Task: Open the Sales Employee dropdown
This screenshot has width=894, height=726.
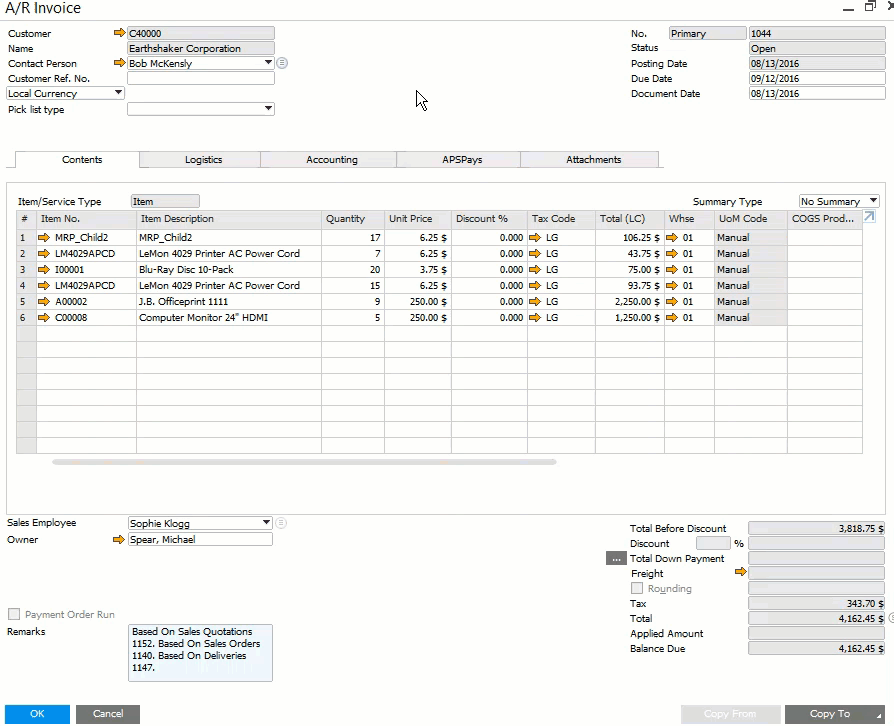Action: pos(266,523)
